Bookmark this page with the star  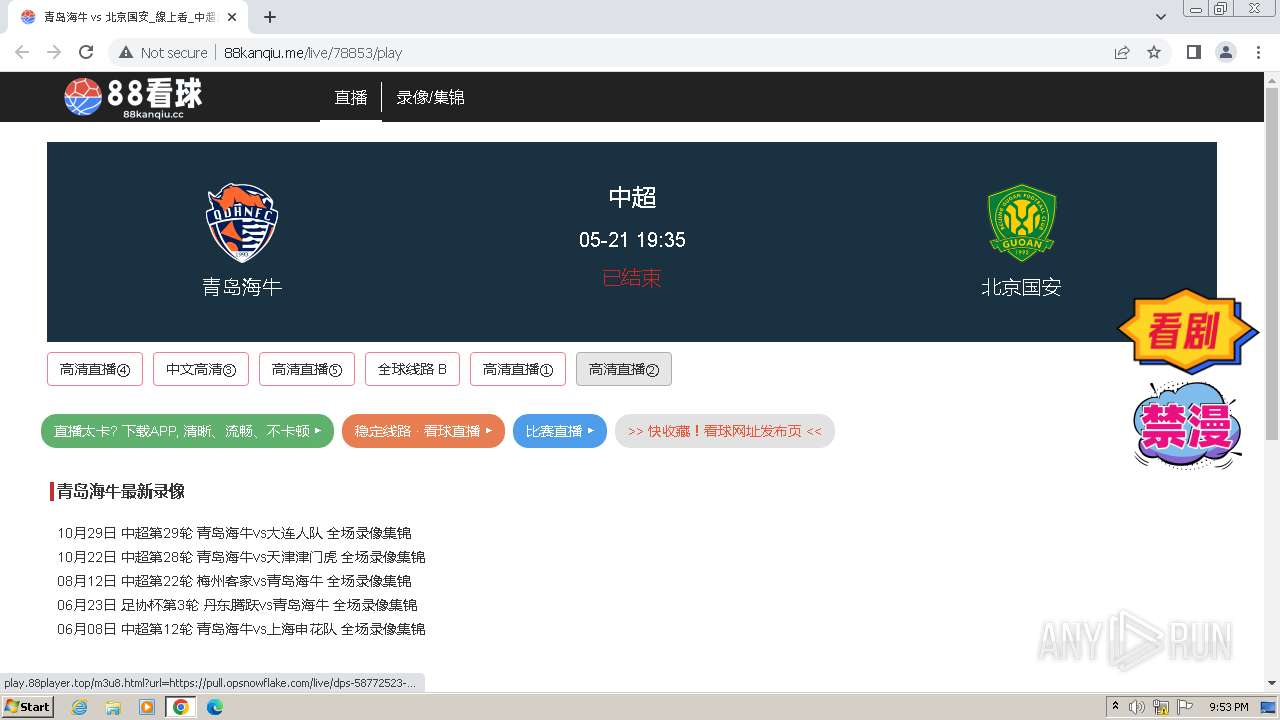[1154, 52]
